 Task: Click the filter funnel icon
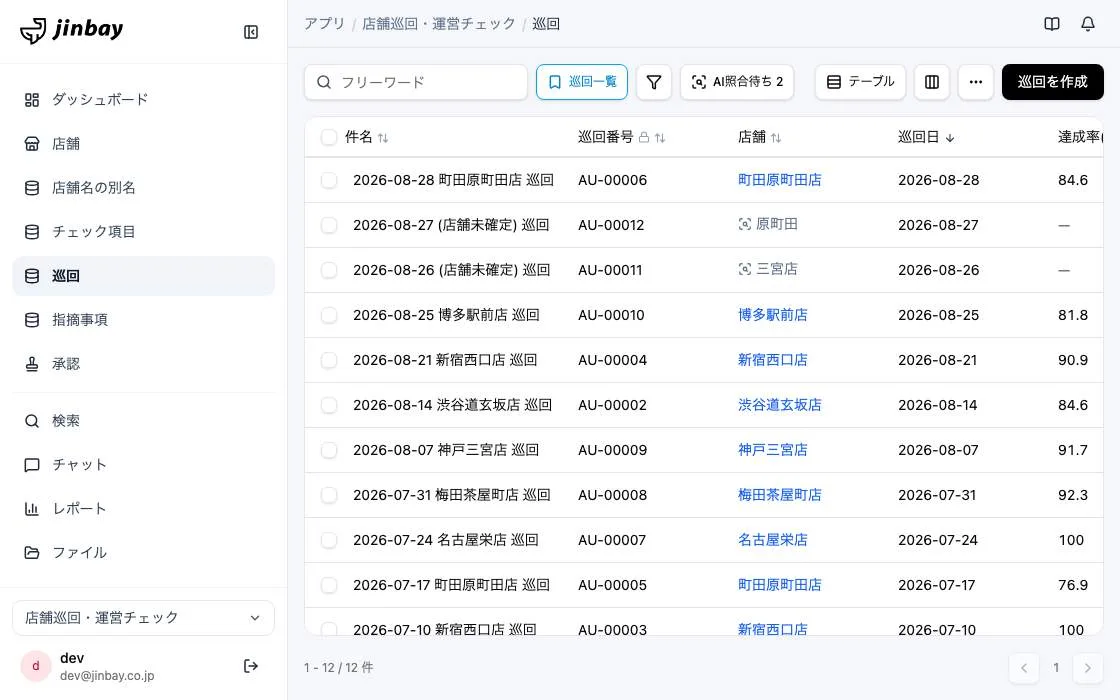pyautogui.click(x=654, y=82)
